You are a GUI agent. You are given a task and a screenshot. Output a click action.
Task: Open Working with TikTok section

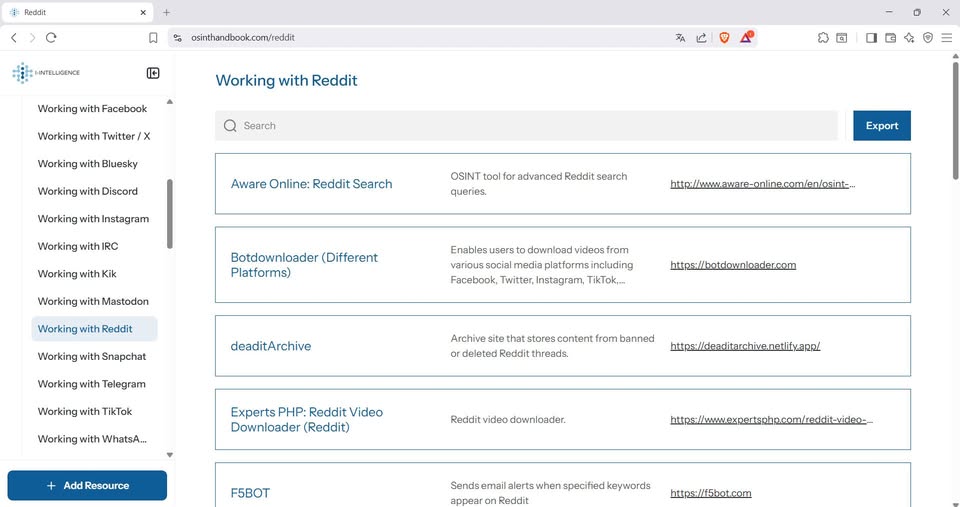click(x=84, y=411)
